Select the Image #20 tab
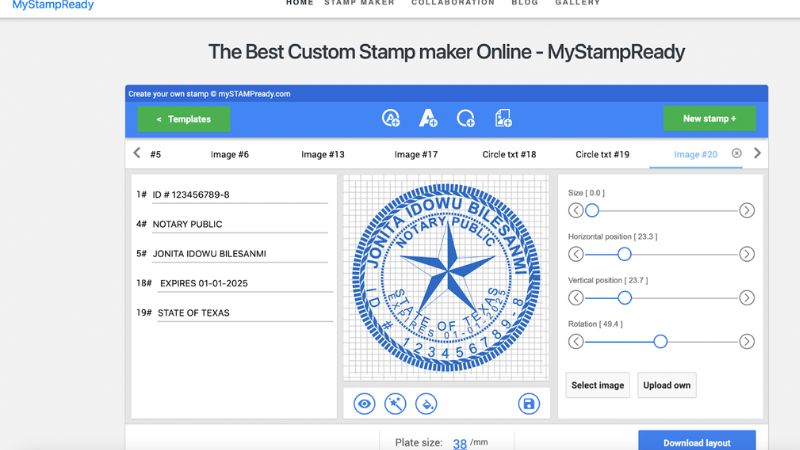The width and height of the screenshot is (800, 450). click(x=695, y=155)
